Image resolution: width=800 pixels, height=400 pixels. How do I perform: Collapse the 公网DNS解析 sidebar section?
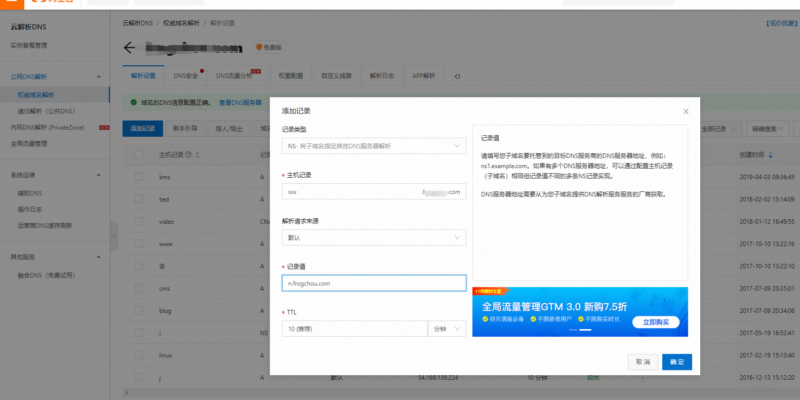point(98,76)
